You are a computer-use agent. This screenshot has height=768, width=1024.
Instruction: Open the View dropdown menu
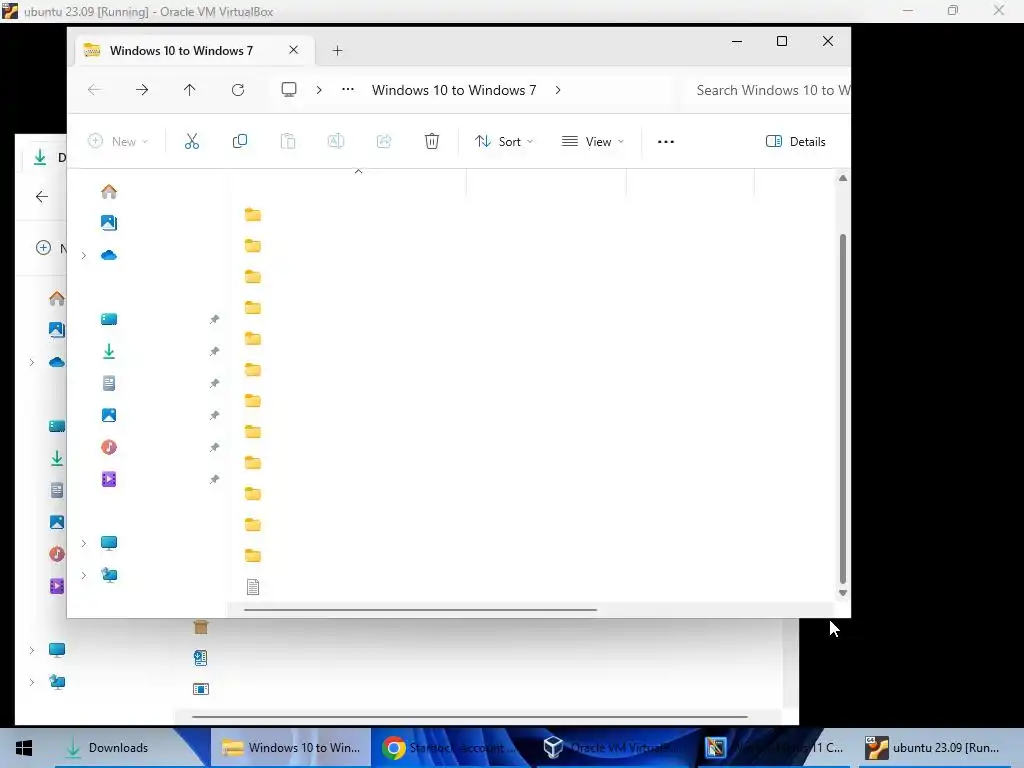pos(593,141)
